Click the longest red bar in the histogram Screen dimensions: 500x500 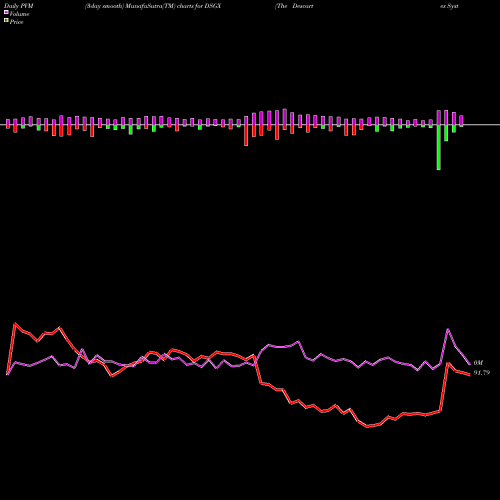tap(246, 135)
